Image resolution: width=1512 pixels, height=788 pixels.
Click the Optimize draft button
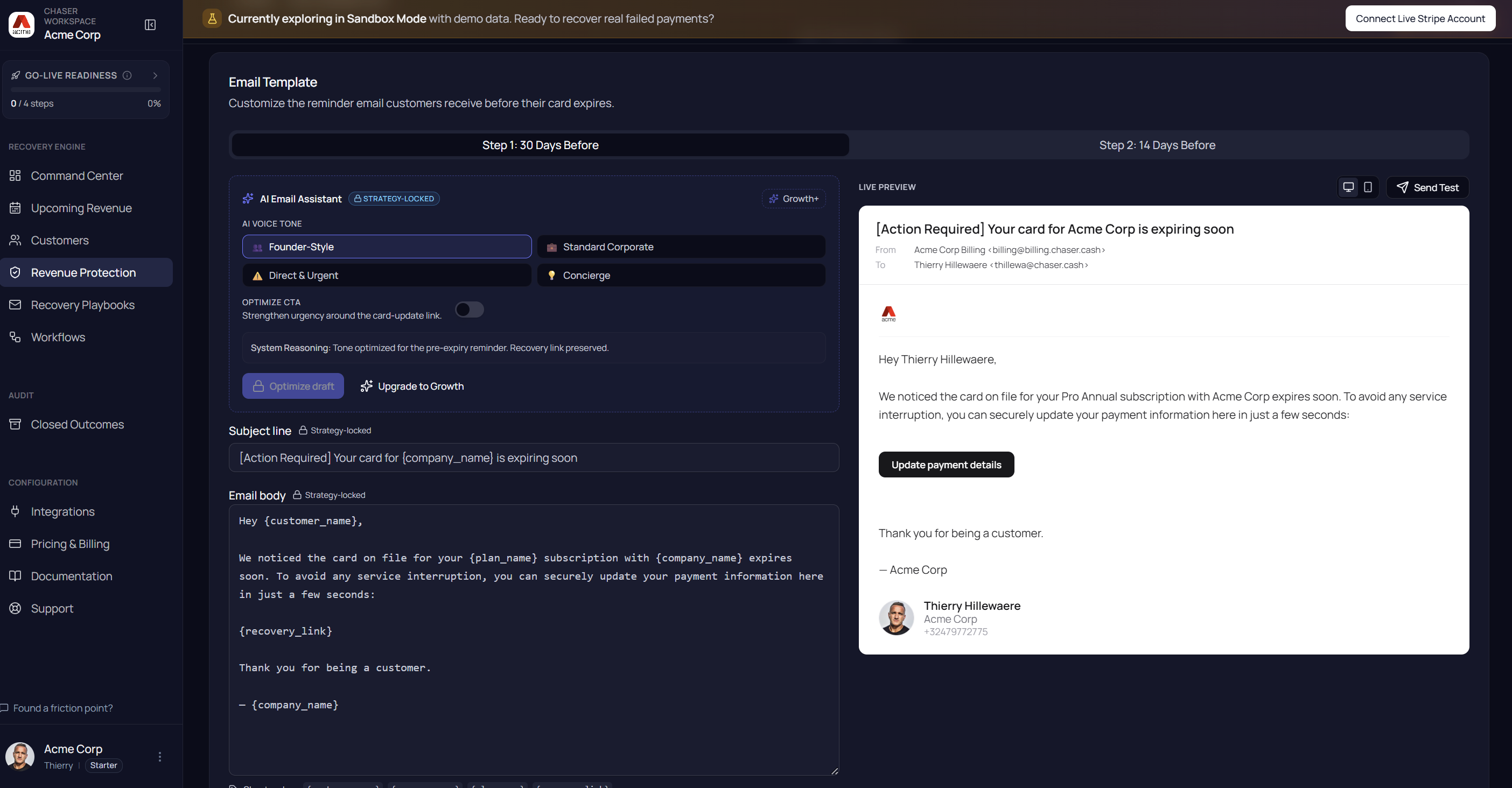click(293, 386)
